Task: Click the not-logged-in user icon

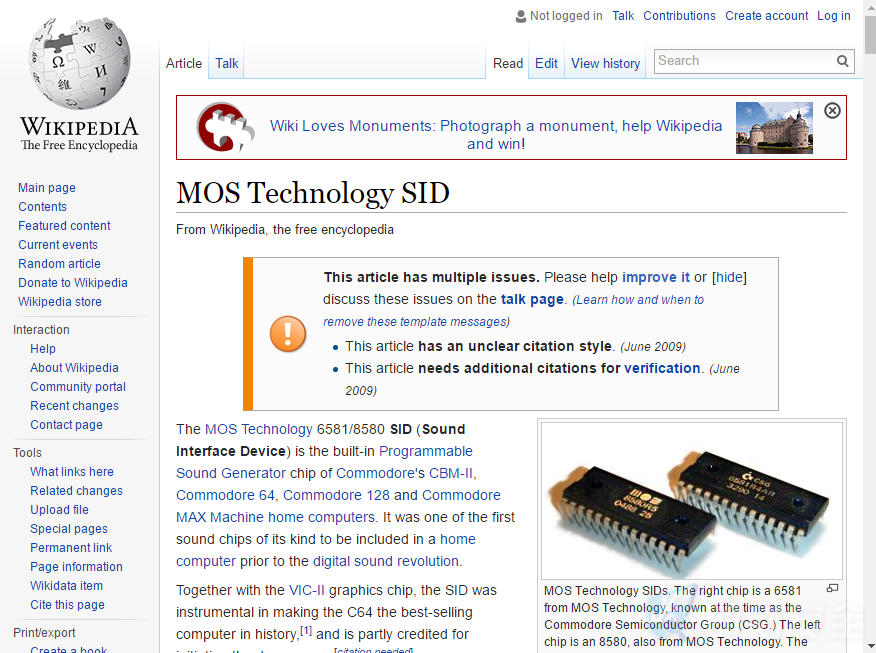Action: click(520, 16)
